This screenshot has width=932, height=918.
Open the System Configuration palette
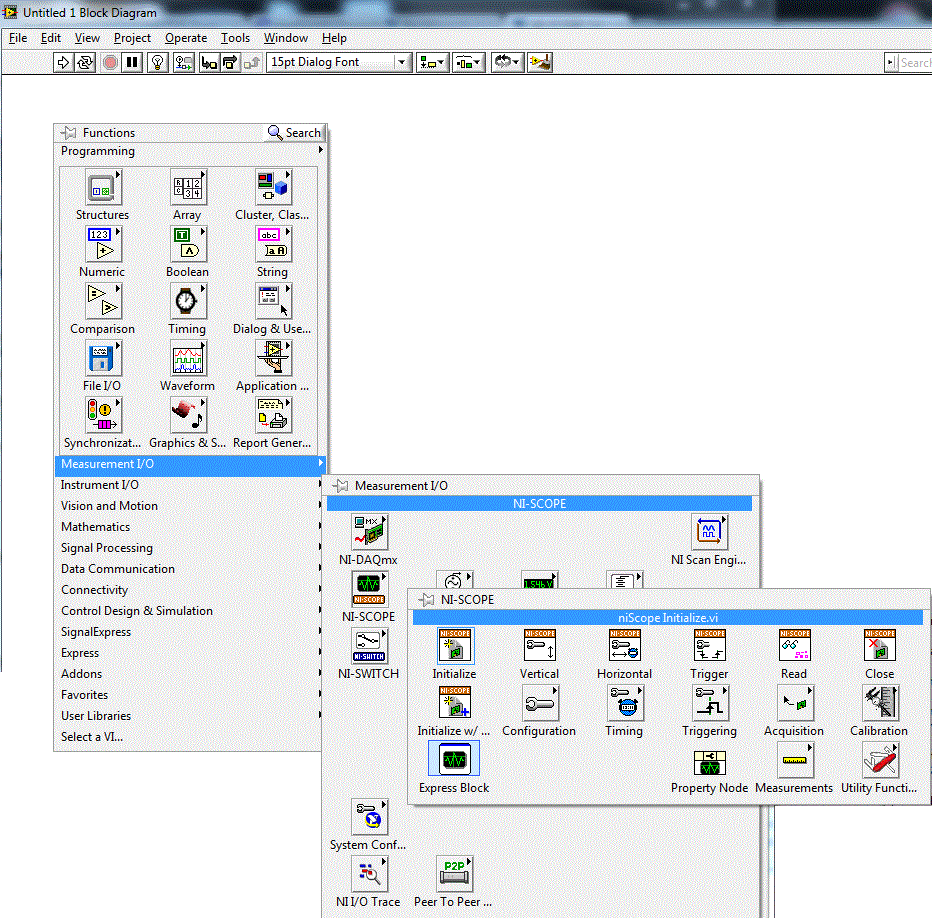369,817
